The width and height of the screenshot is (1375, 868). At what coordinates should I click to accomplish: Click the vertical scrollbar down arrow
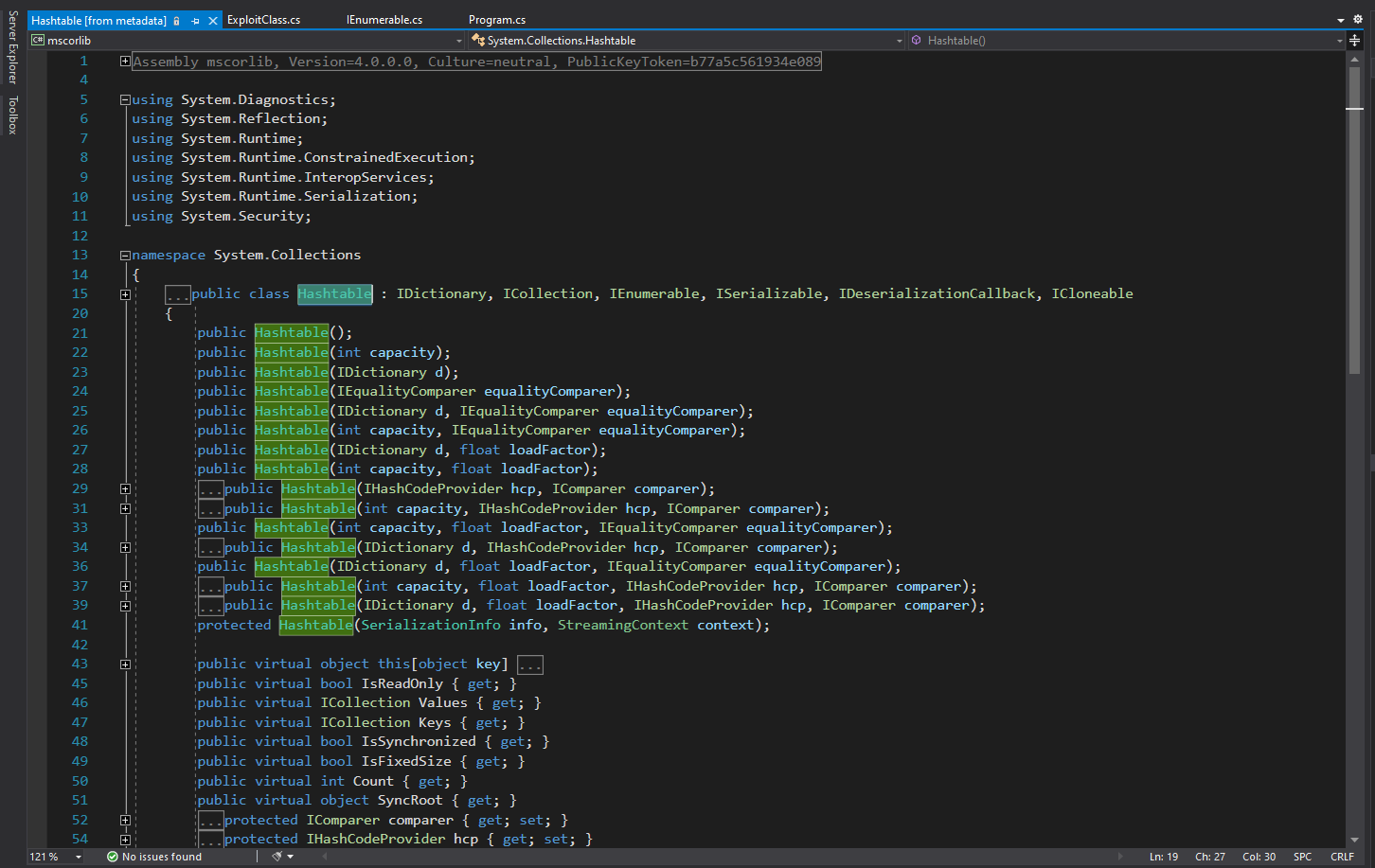point(1354,840)
